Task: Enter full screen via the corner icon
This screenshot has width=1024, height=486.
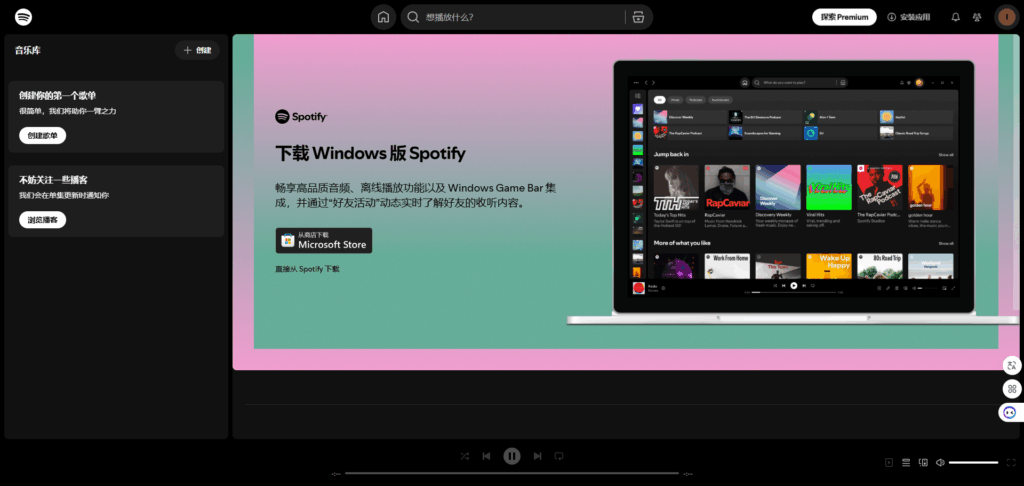Action: (x=1012, y=462)
